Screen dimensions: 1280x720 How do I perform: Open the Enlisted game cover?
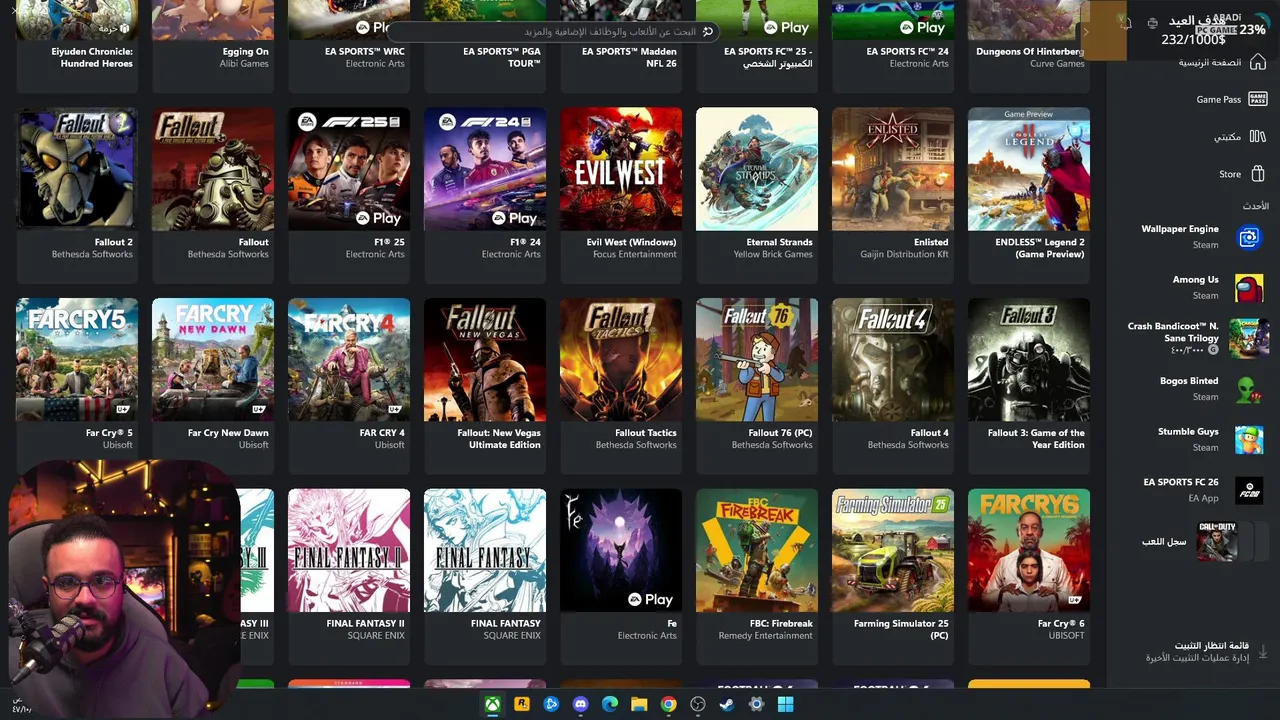(x=893, y=169)
